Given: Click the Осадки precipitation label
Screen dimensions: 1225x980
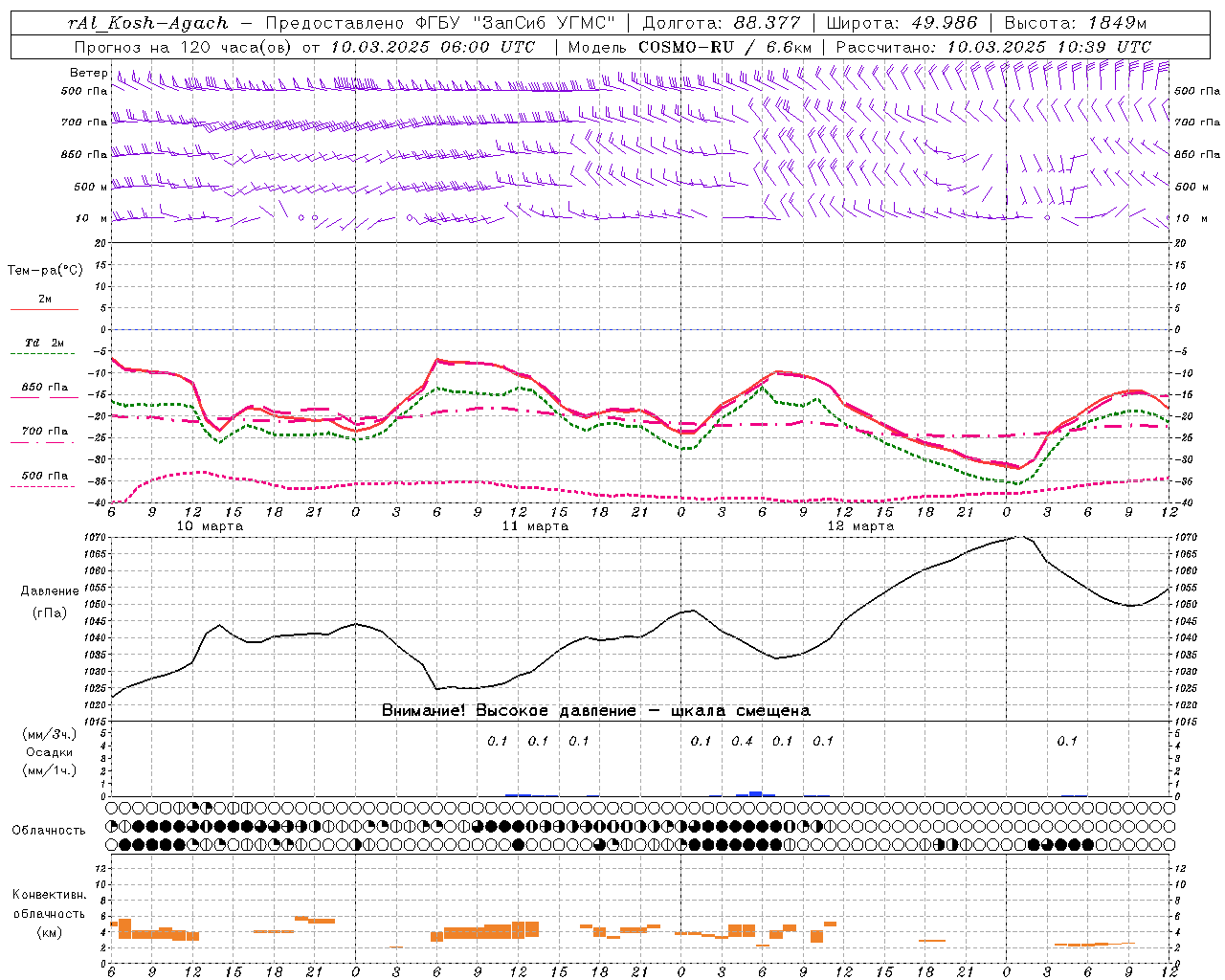Looking at the screenshot, I should coord(50,752).
